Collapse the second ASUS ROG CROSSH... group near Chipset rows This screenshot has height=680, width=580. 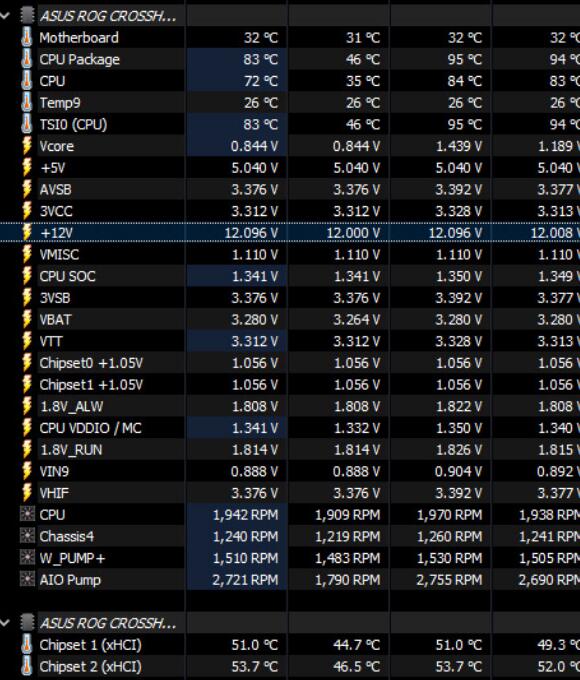(5, 623)
